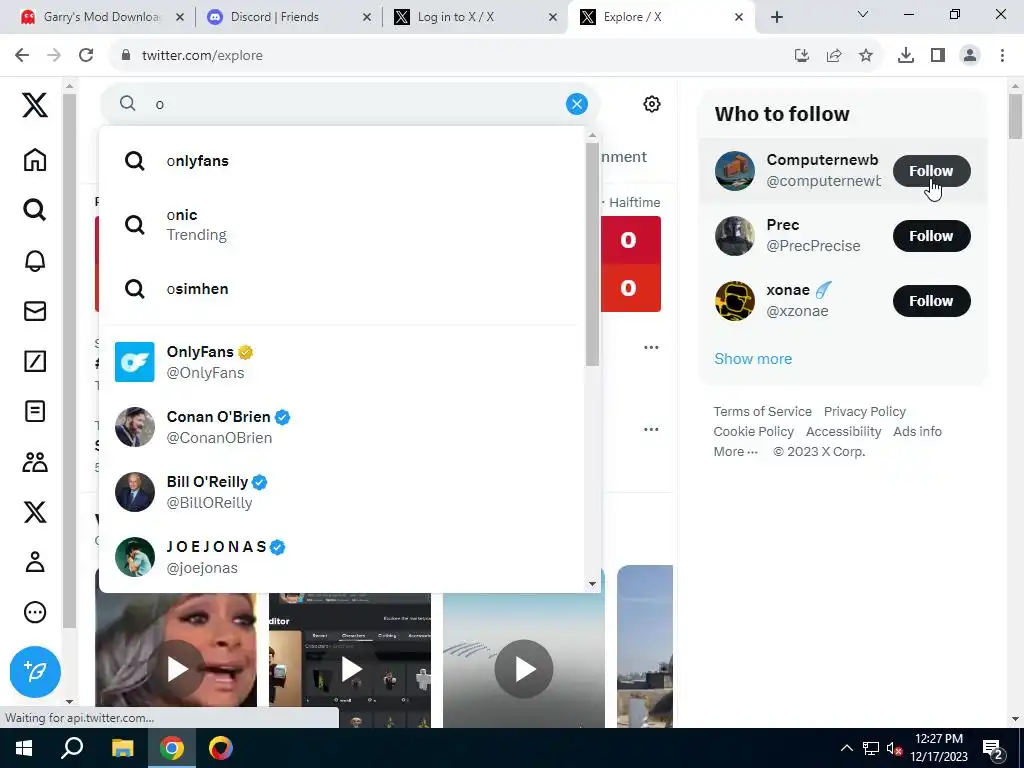Follow Prec account
The image size is (1024, 768).
click(931, 236)
